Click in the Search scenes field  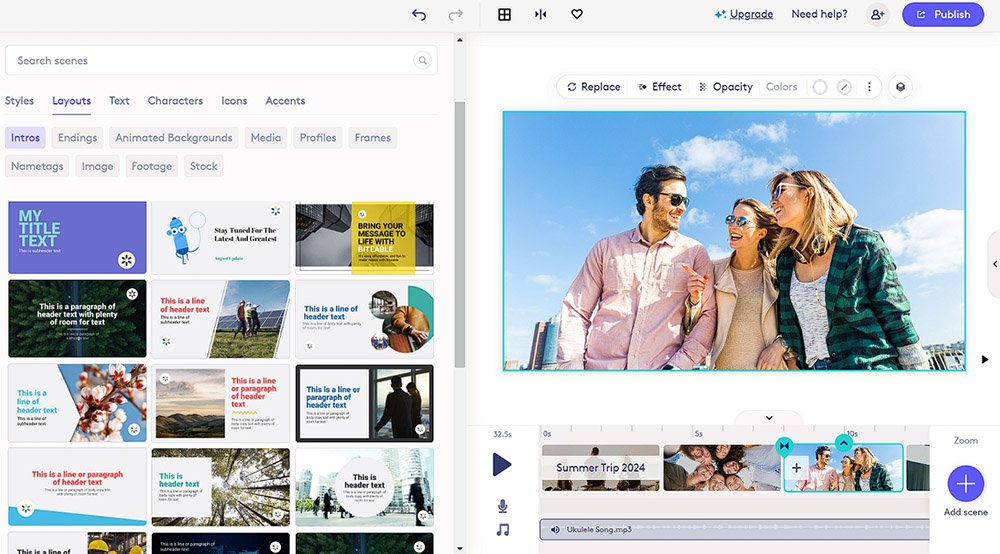pos(221,61)
